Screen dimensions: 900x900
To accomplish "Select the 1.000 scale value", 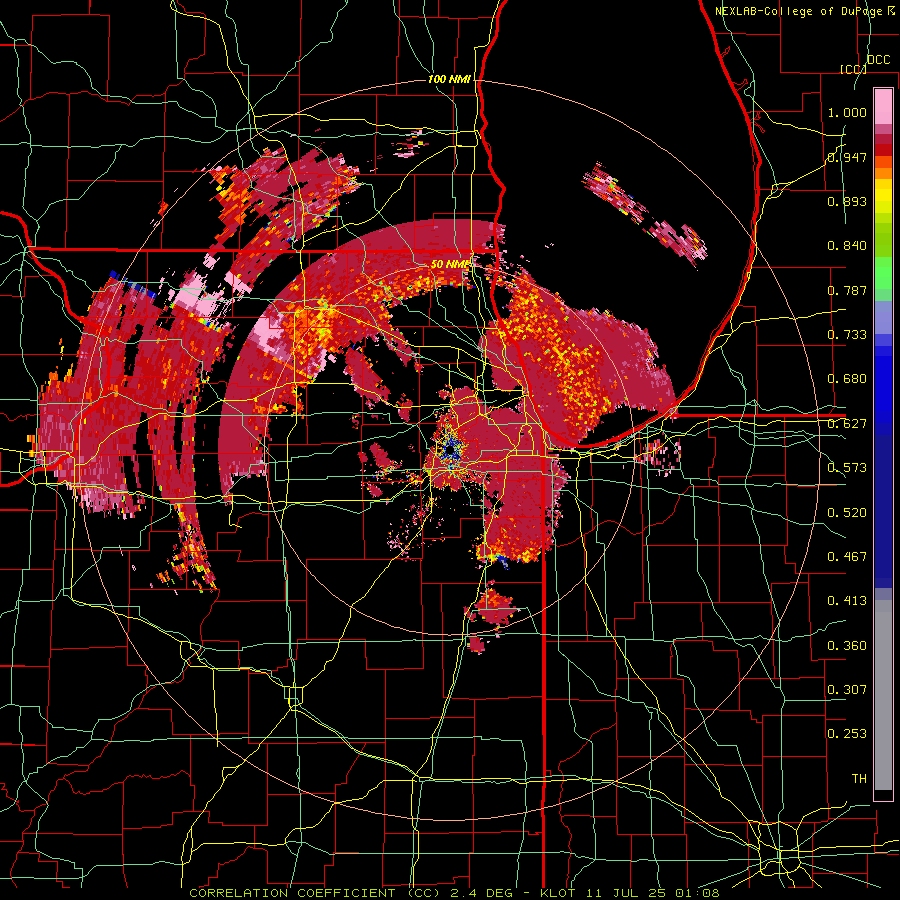I will 847,112.
